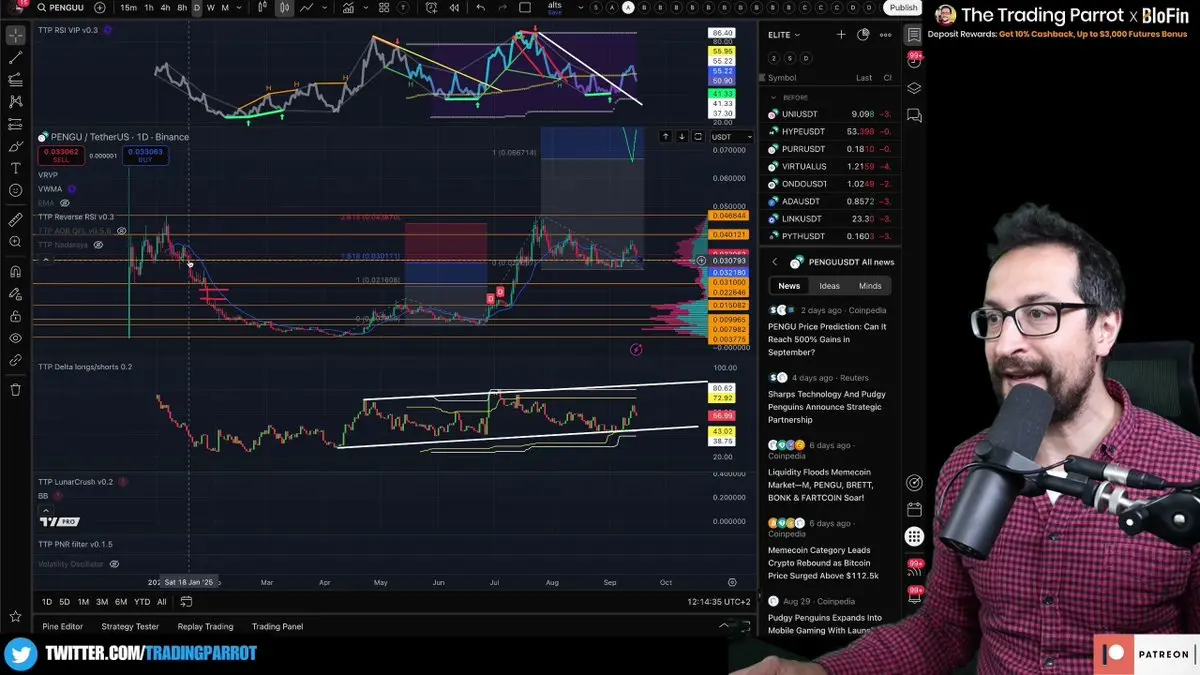Collapse the BEFORE watchlist section
This screenshot has width=1200, height=675.
coord(774,98)
